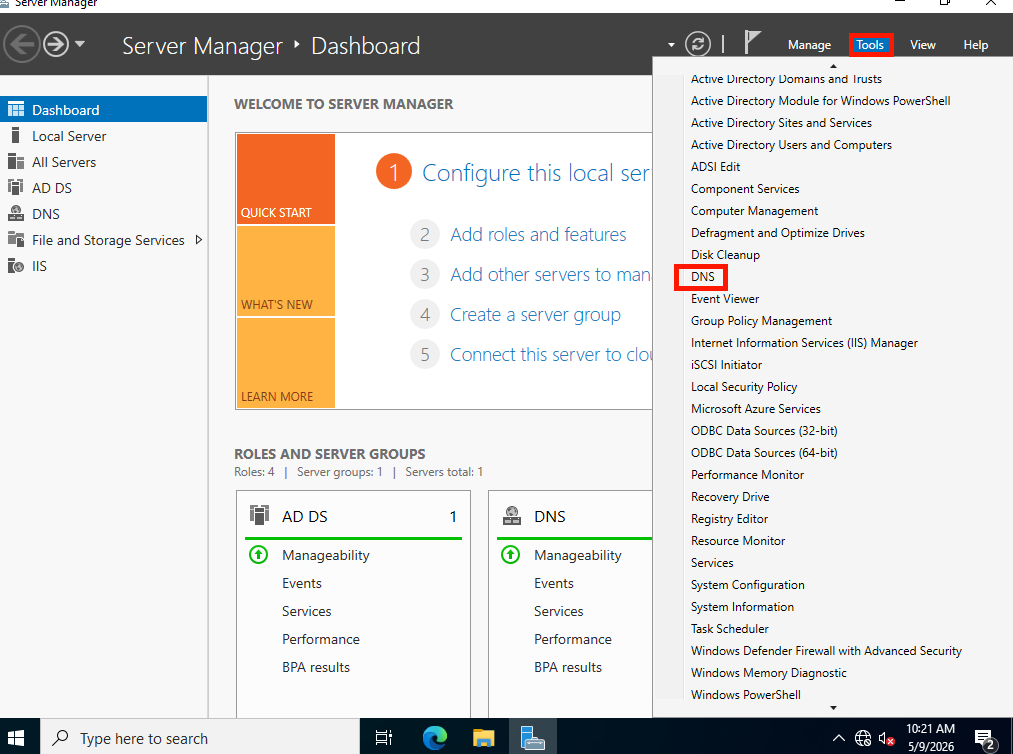
Task: Select Dashboard in the sidebar
Action: [103, 110]
